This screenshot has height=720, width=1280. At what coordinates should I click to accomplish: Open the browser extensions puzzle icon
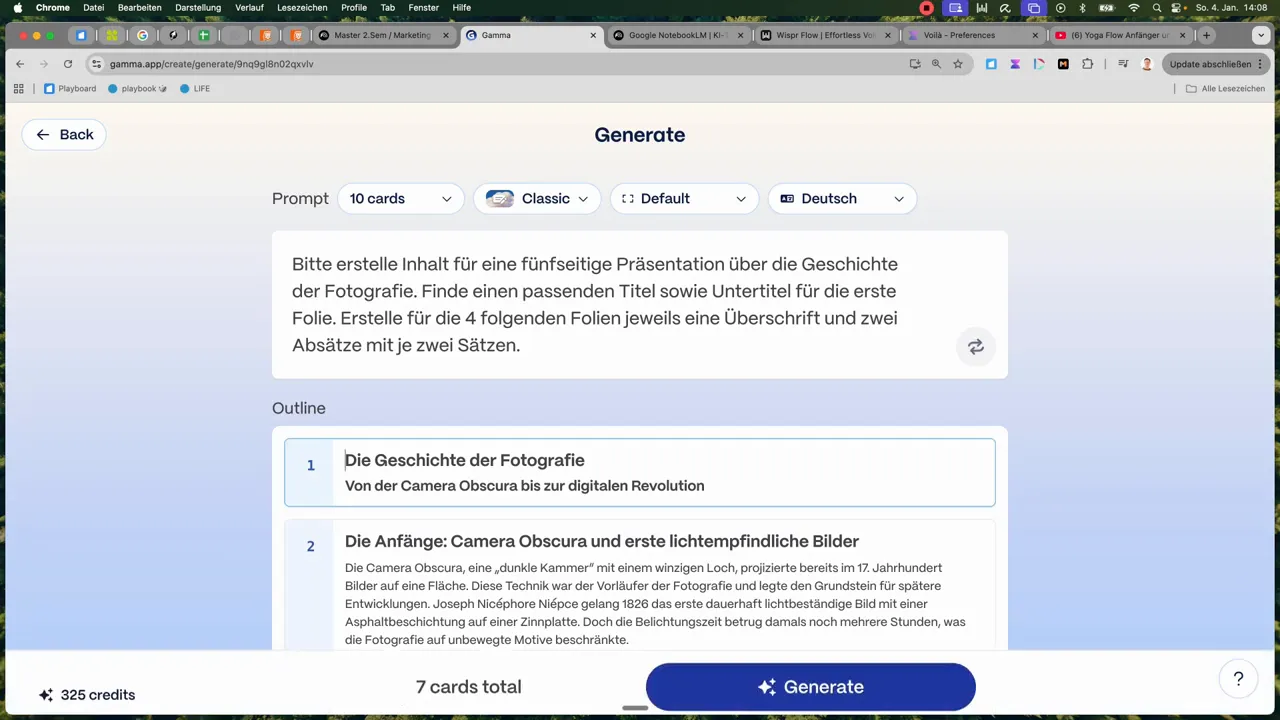1087,63
